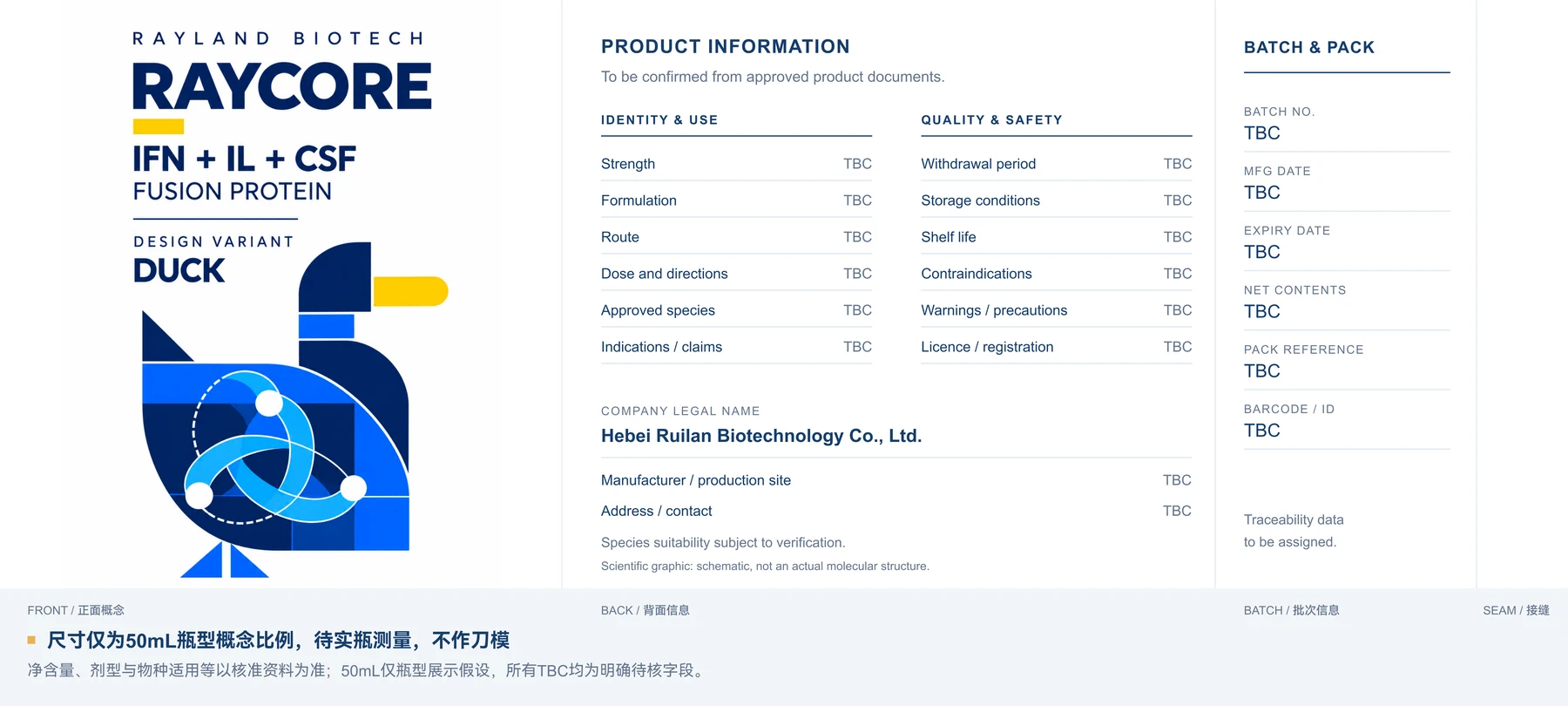Click the "IFN + IL + CSF" heading
The height and width of the screenshot is (706, 1568).
click(245, 159)
